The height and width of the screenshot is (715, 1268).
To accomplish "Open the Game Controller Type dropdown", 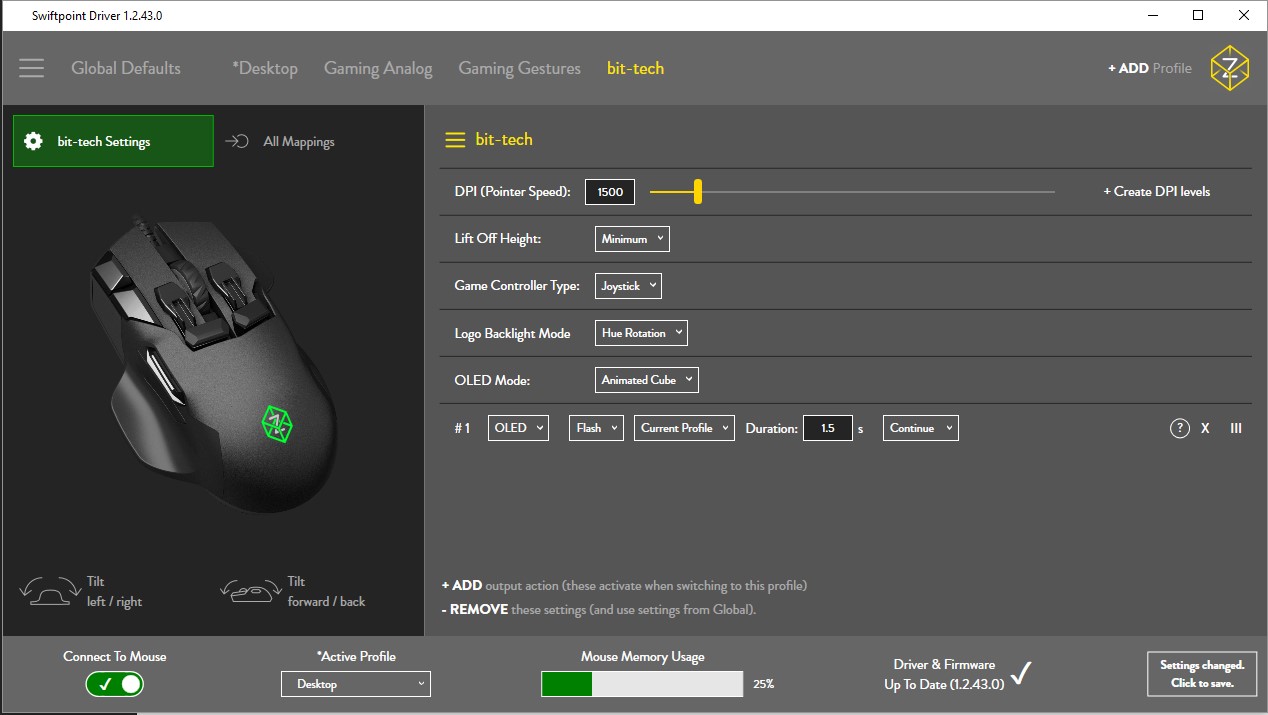I will [x=628, y=286].
